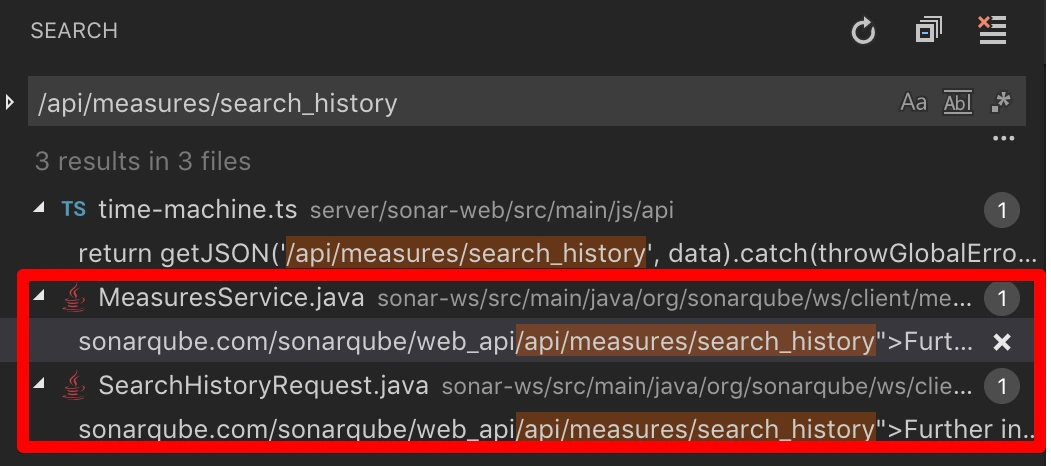Click the Refresh search results icon
The image size is (1051, 466).
coord(863,32)
